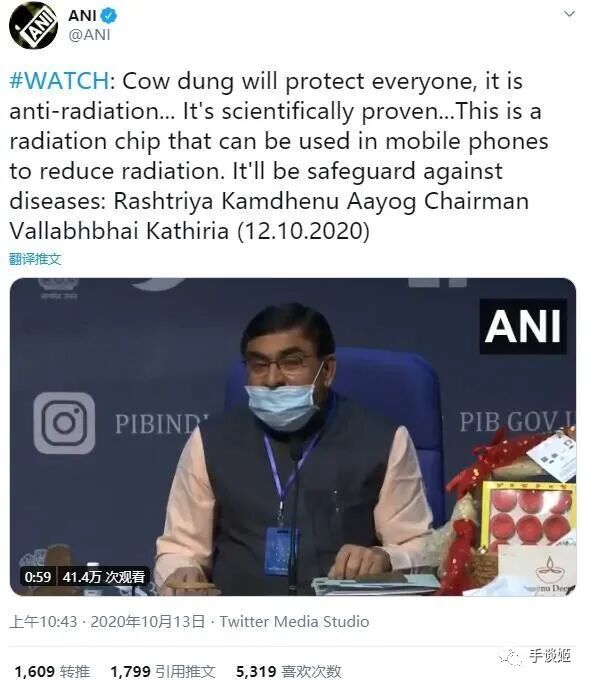Play the ANI press conference video

click(293, 436)
